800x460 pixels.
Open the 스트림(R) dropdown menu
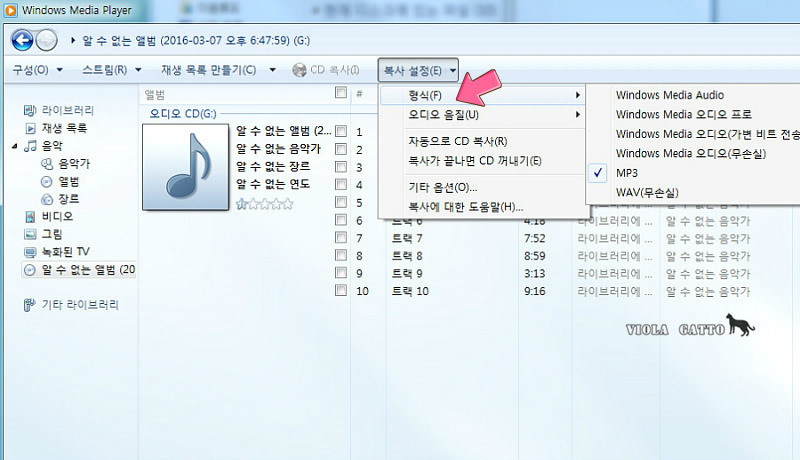(x=111, y=70)
